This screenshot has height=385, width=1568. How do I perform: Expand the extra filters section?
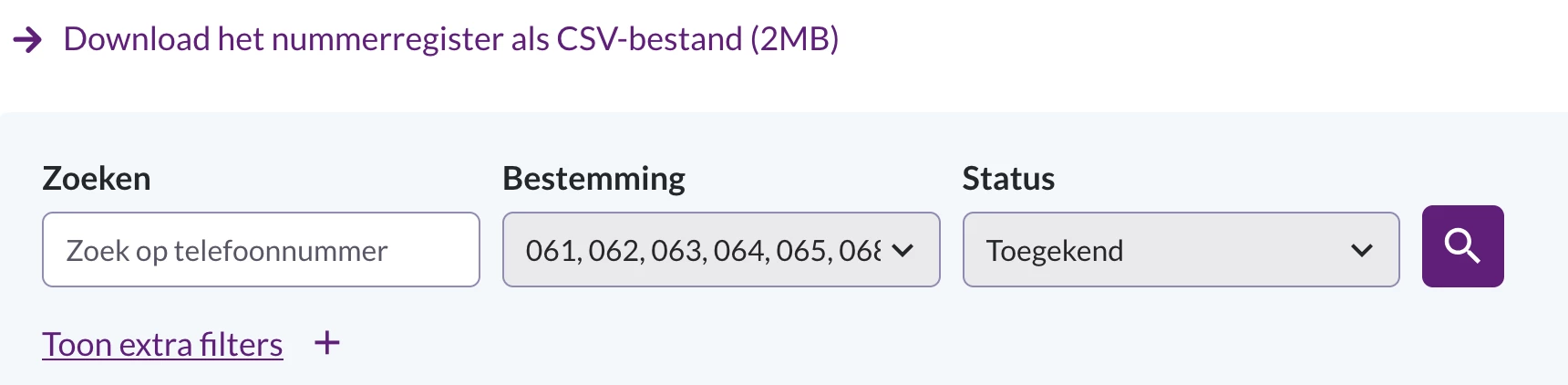pyautogui.click(x=162, y=345)
